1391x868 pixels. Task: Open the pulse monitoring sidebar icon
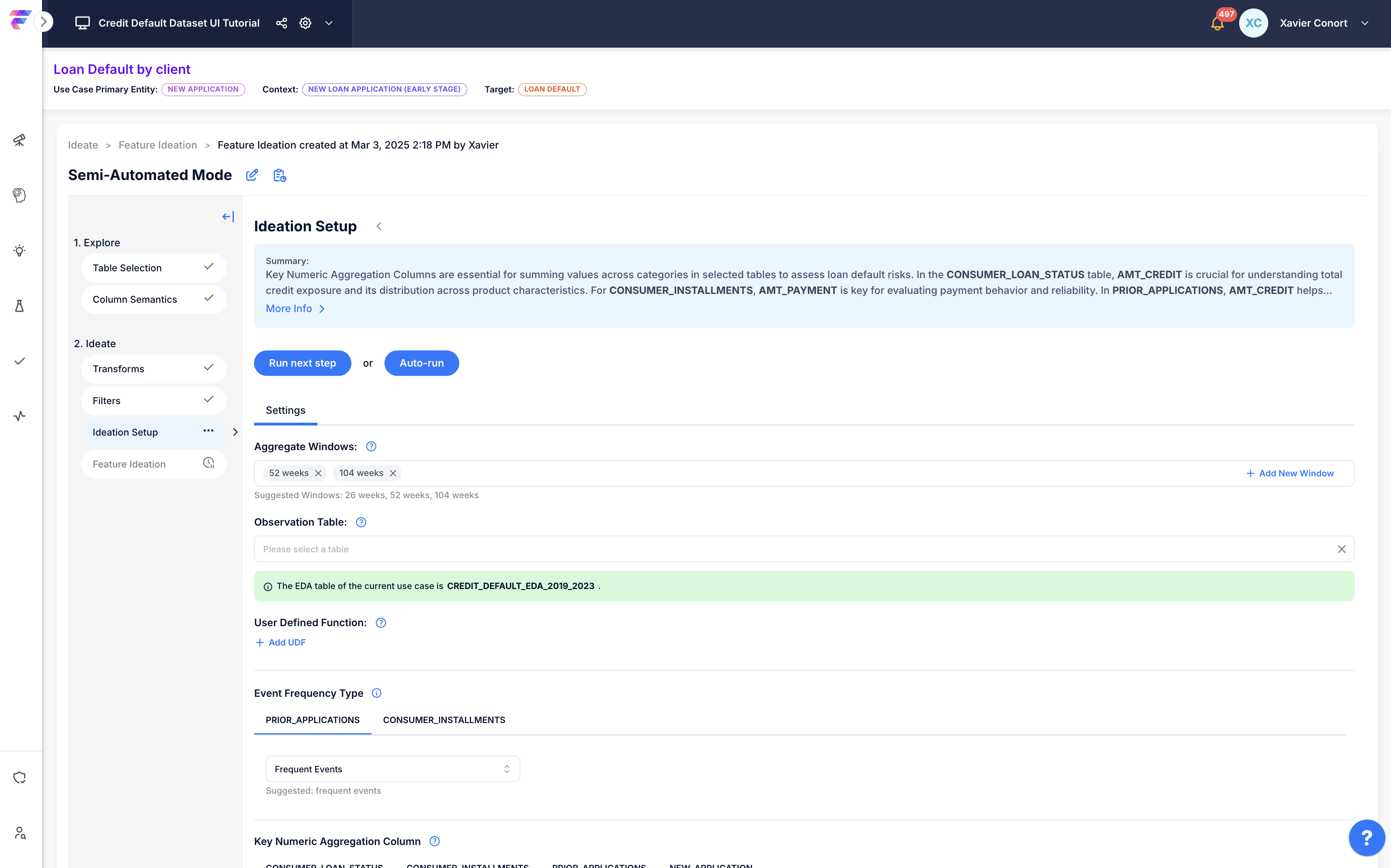pos(19,416)
